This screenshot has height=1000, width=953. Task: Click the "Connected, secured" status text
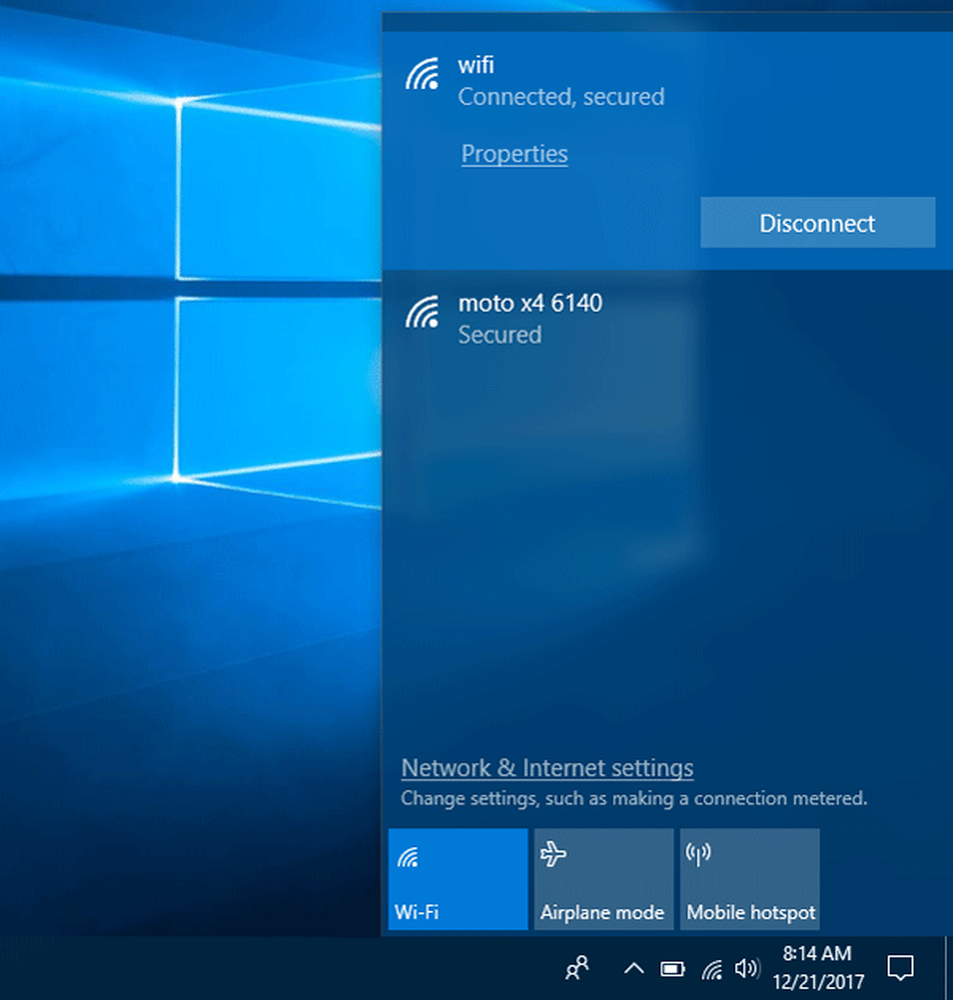tap(561, 97)
